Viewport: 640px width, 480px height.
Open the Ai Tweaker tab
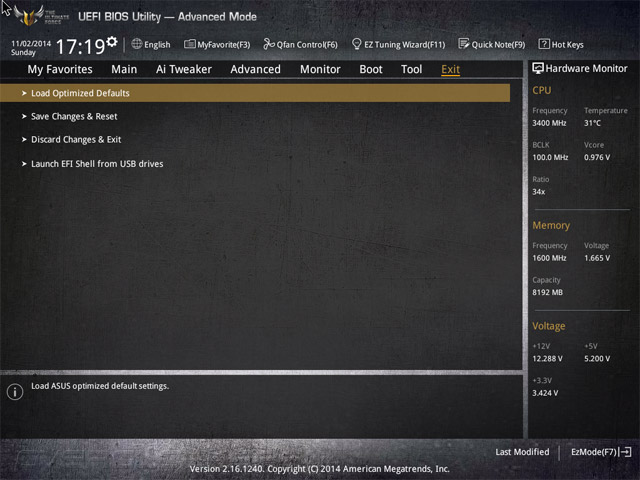point(184,69)
